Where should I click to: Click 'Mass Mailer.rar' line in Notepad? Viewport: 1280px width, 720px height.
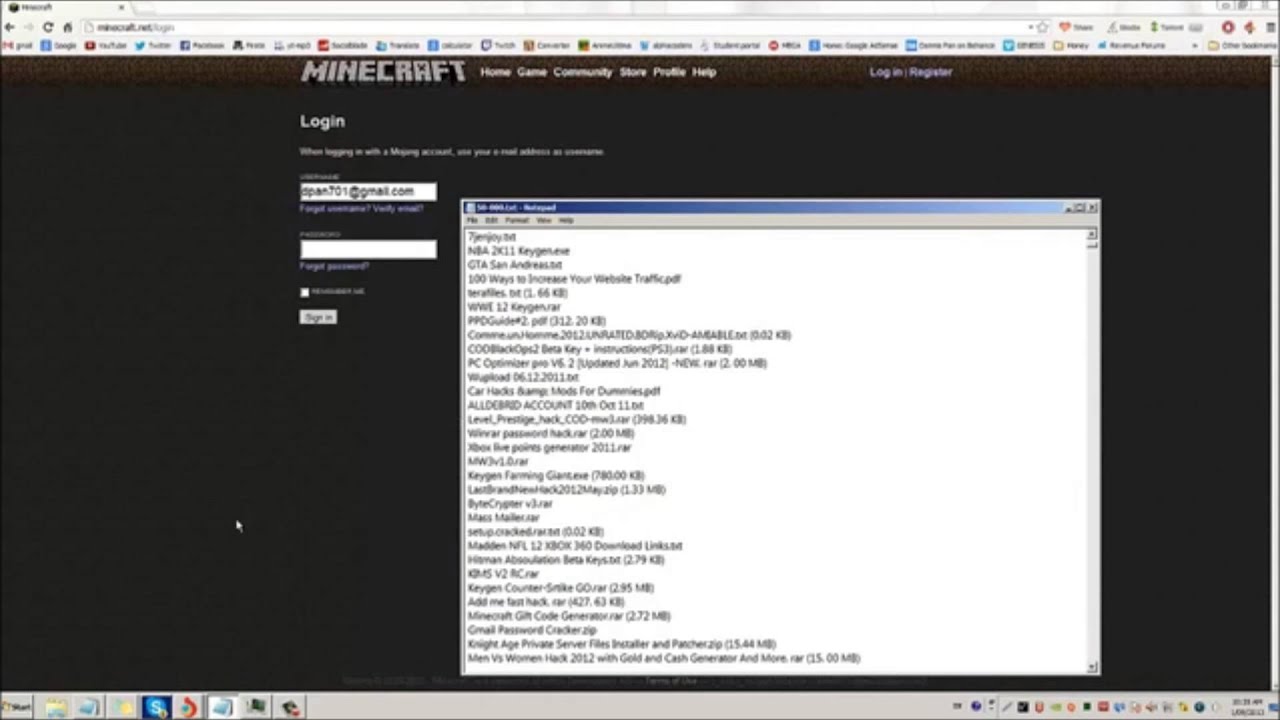pyautogui.click(x=503, y=518)
